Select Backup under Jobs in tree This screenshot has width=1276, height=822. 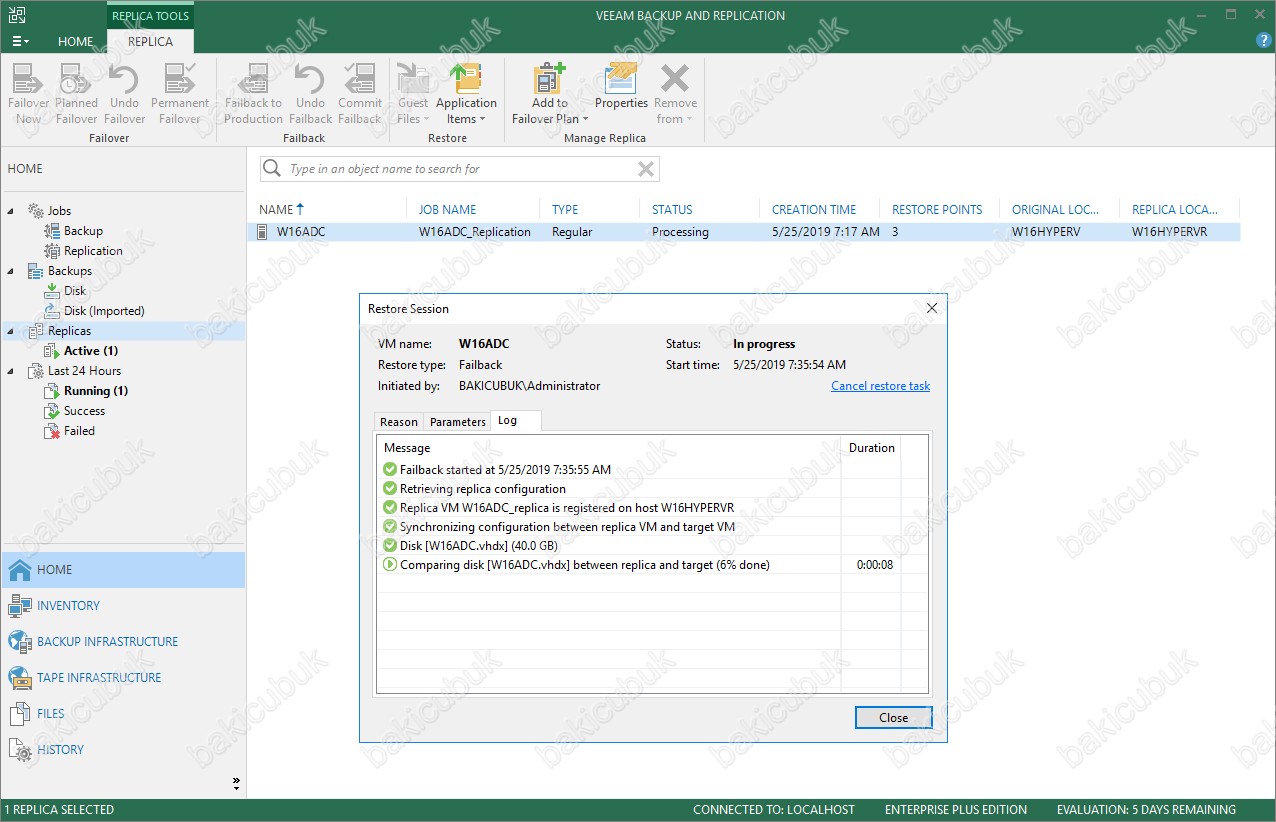[83, 231]
